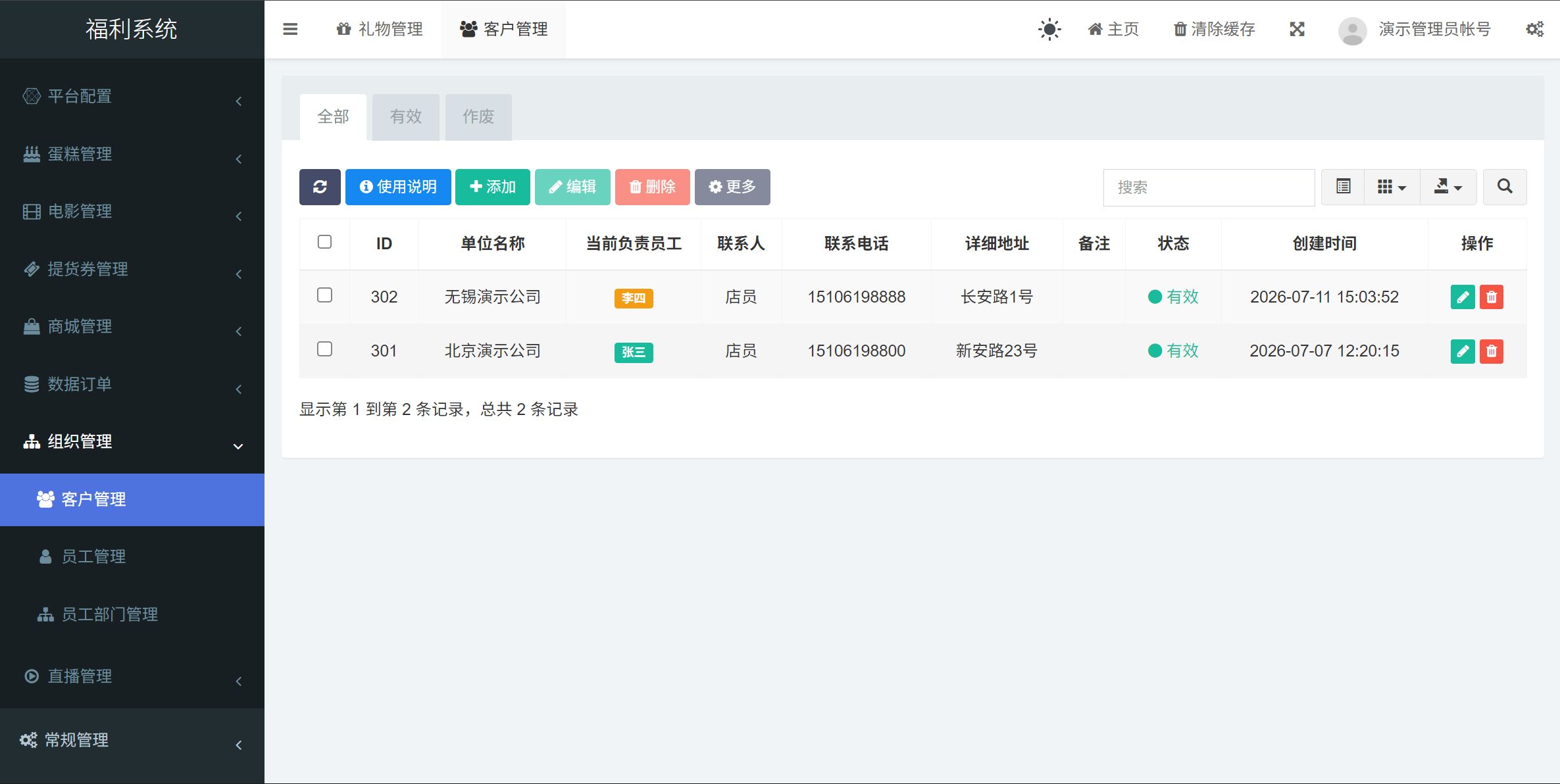This screenshot has height=784, width=1560.
Task: Select all rows with header checkbox
Action: [x=324, y=242]
